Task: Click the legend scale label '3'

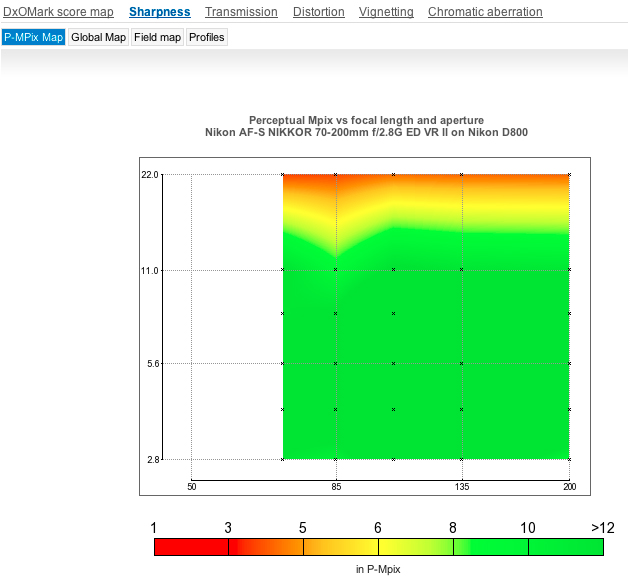Action: click(x=228, y=528)
